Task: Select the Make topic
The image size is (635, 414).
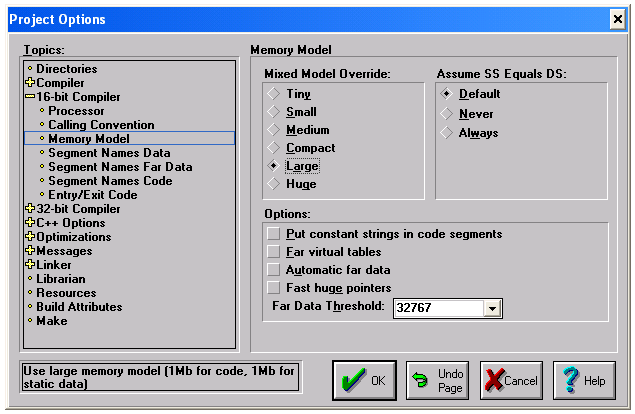Action: tap(52, 321)
